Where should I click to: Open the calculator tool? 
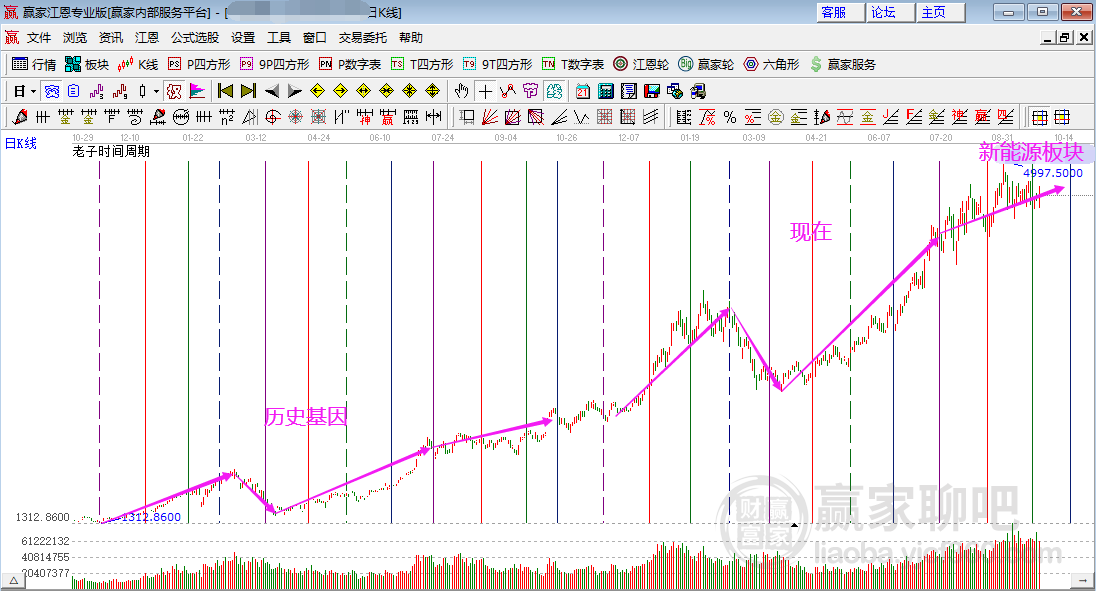[x=605, y=91]
